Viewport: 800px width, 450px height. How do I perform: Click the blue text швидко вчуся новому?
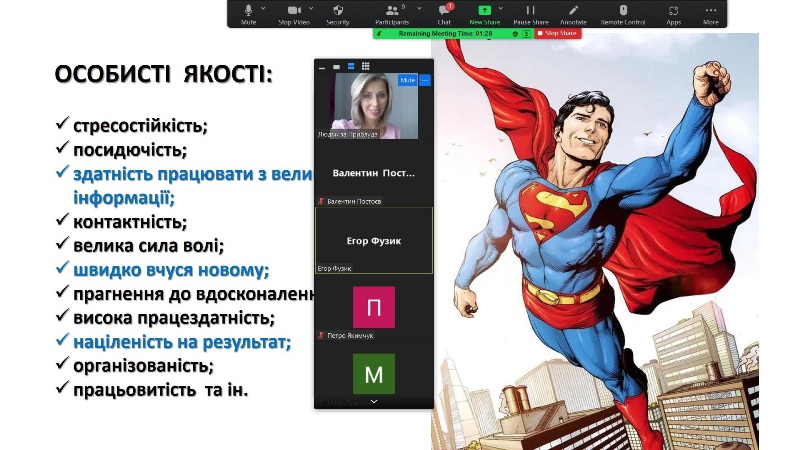tap(171, 270)
